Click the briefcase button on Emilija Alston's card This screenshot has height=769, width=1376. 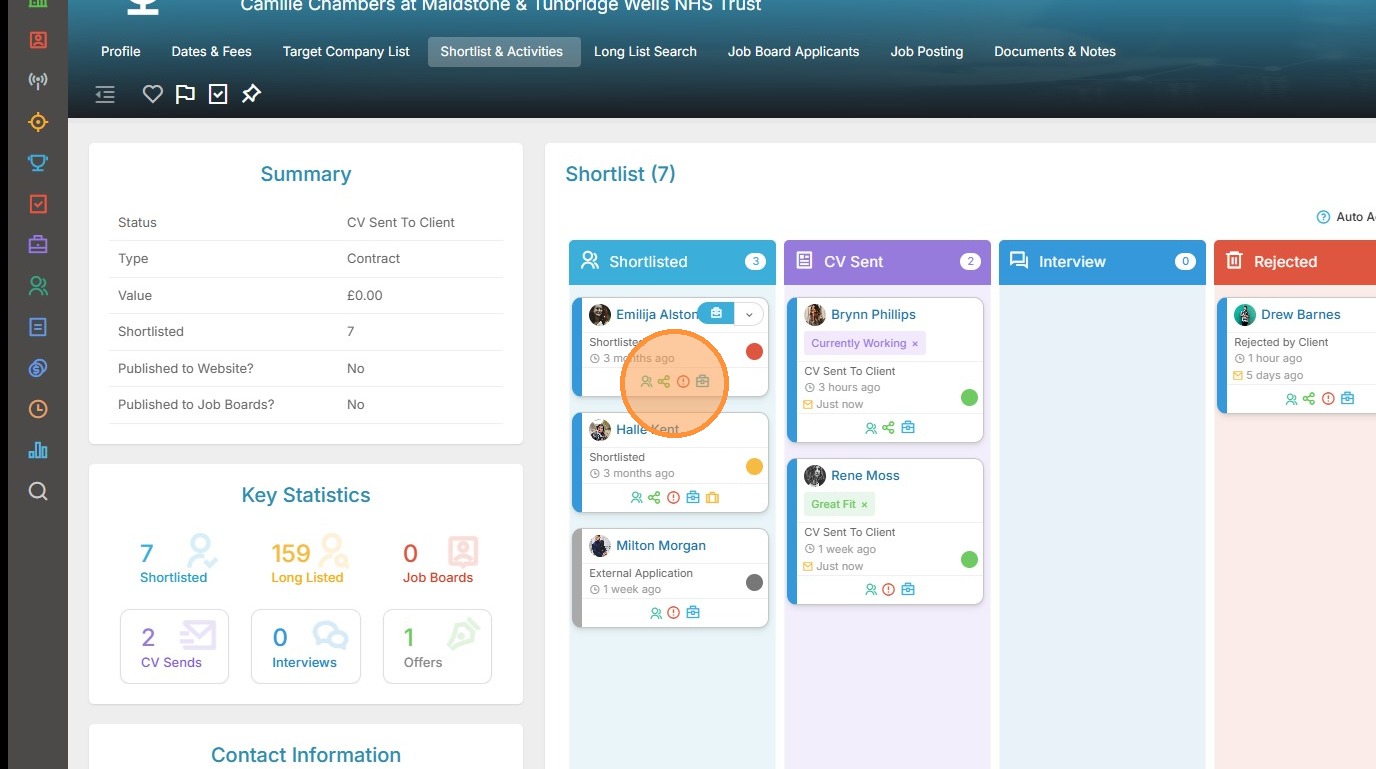point(716,314)
